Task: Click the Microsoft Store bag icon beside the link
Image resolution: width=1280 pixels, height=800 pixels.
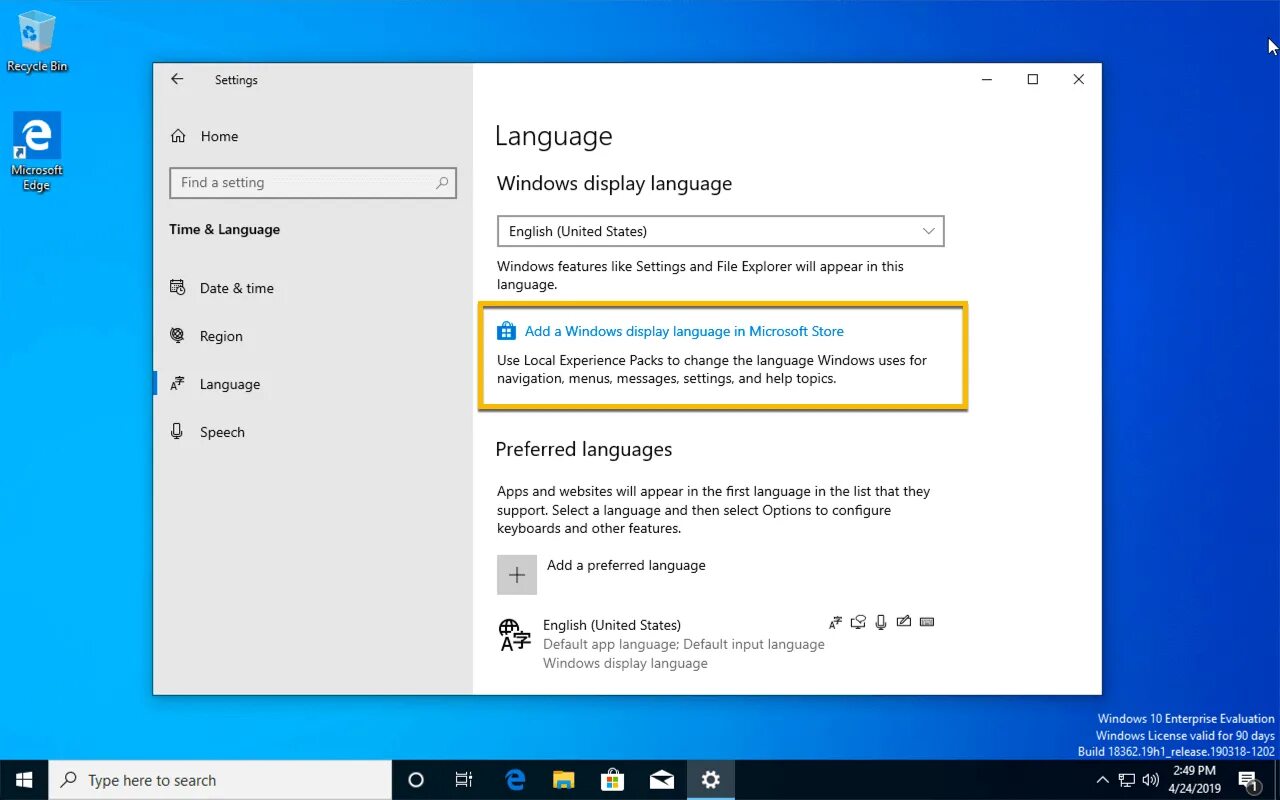Action: (506, 331)
